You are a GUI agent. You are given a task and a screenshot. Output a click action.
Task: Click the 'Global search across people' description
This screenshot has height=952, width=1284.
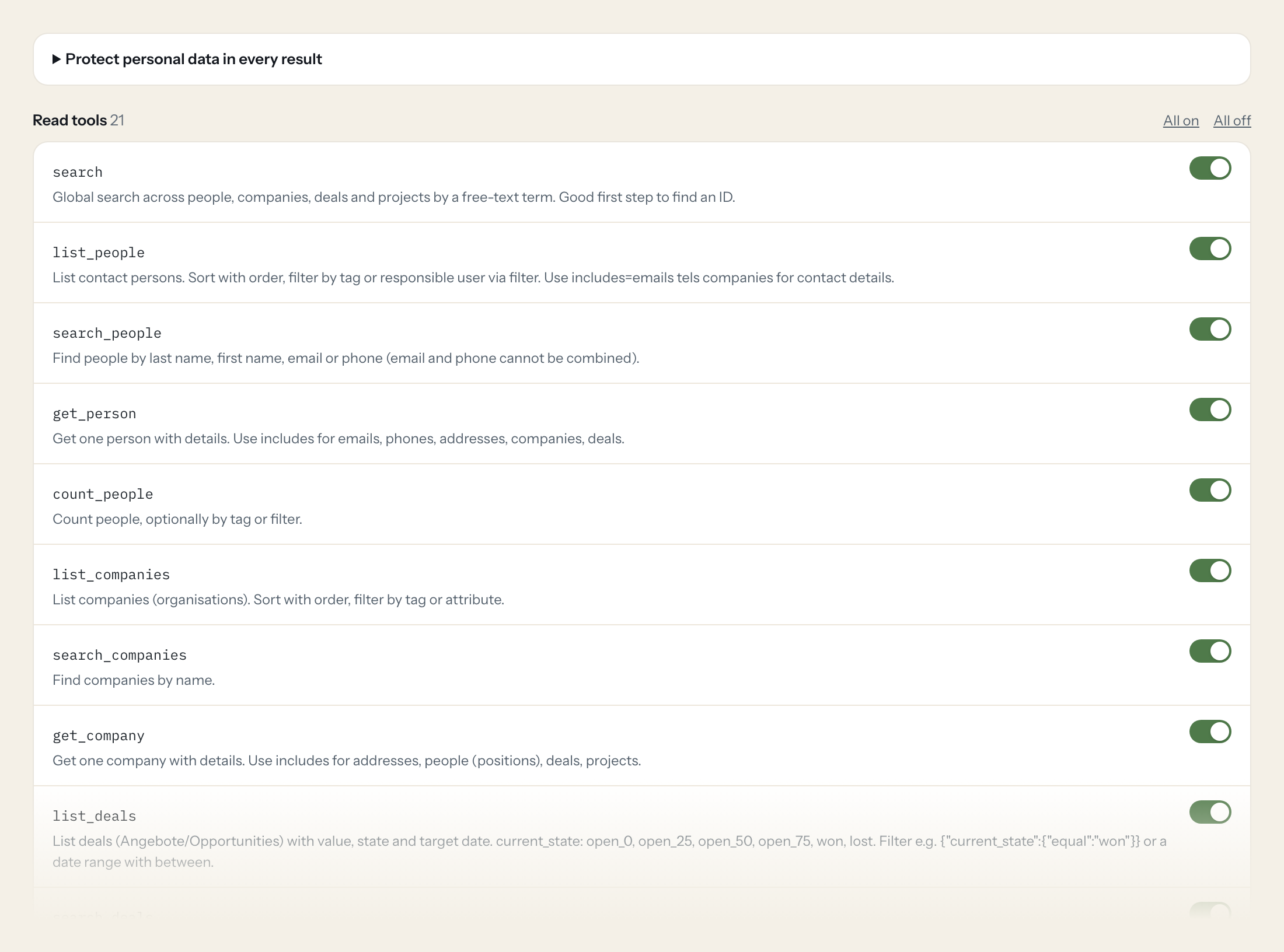[394, 197]
